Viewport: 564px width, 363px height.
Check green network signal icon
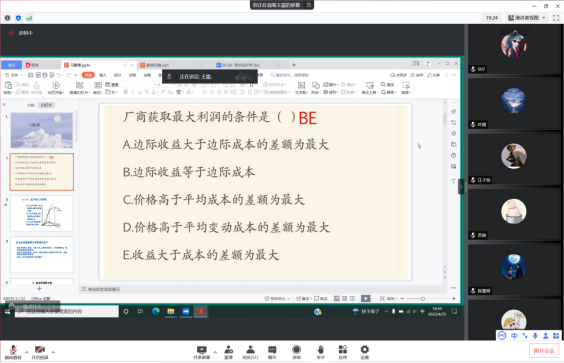pyautogui.click(x=29, y=18)
